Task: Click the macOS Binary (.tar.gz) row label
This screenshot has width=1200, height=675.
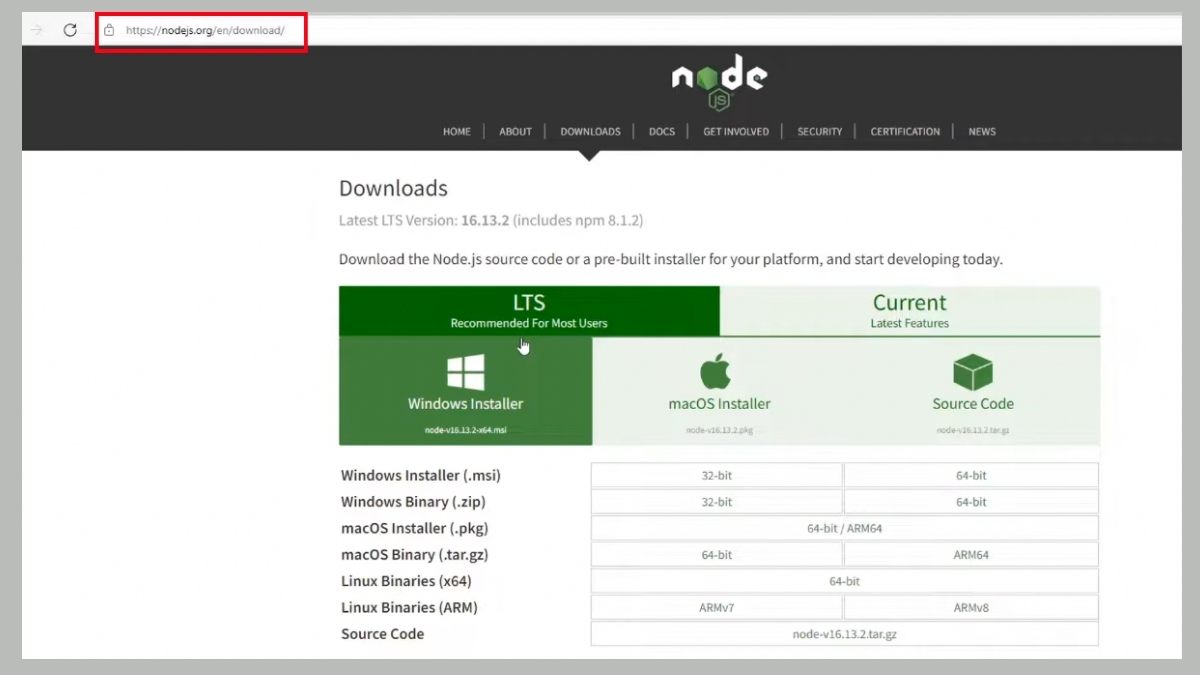Action: (x=415, y=554)
